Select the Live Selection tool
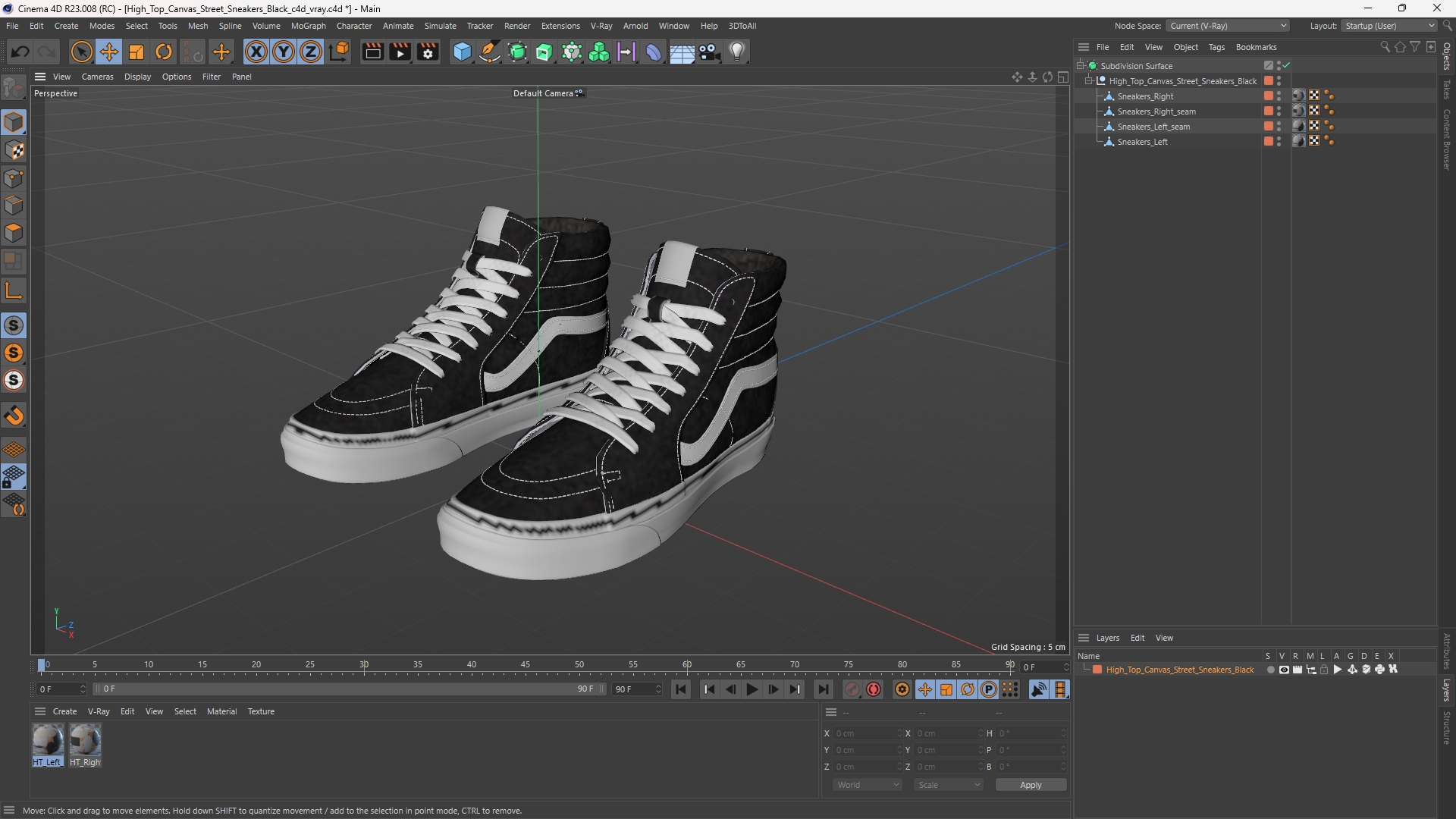1456x819 pixels. tap(81, 52)
